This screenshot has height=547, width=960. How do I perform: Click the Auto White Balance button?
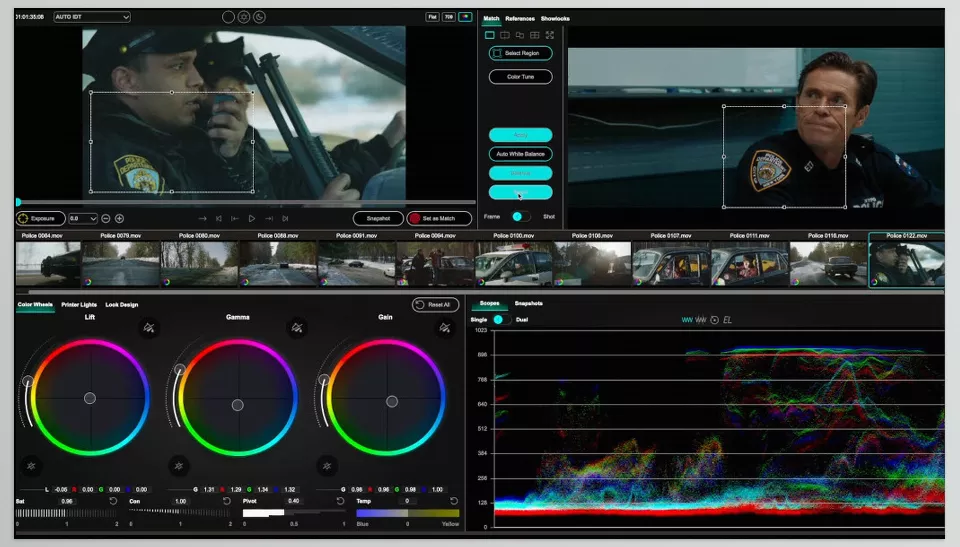pos(520,154)
